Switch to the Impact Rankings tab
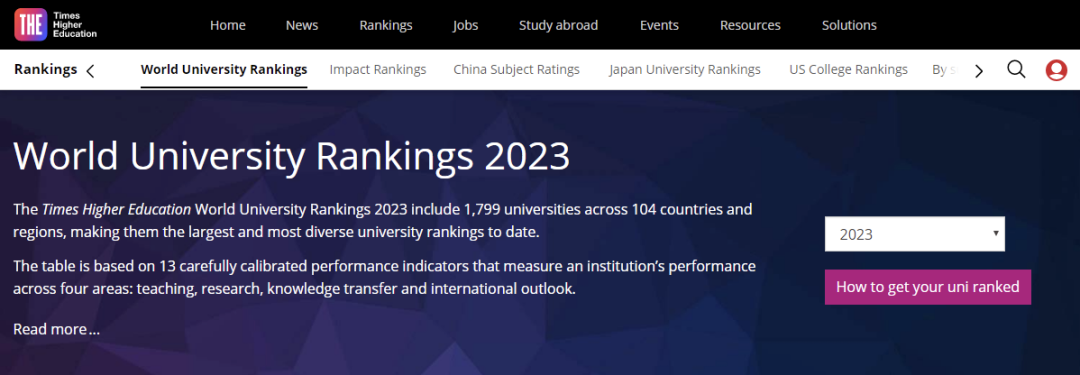1080x375 pixels. coord(378,70)
